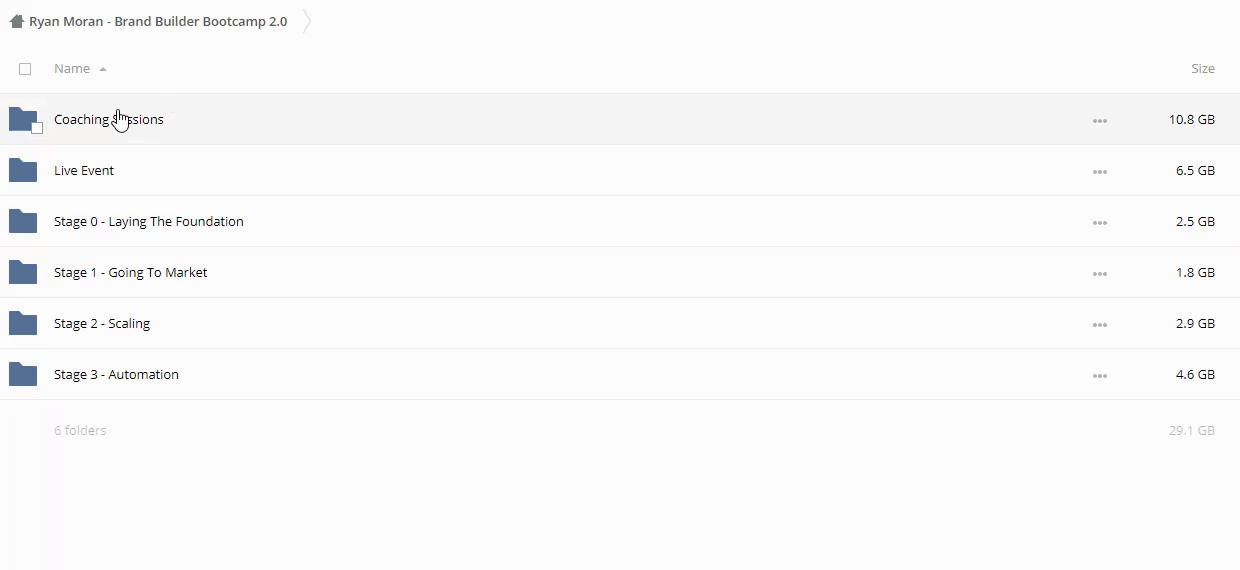Image resolution: width=1240 pixels, height=570 pixels.
Task: Open the Live Event folder name
Action: pos(84,171)
